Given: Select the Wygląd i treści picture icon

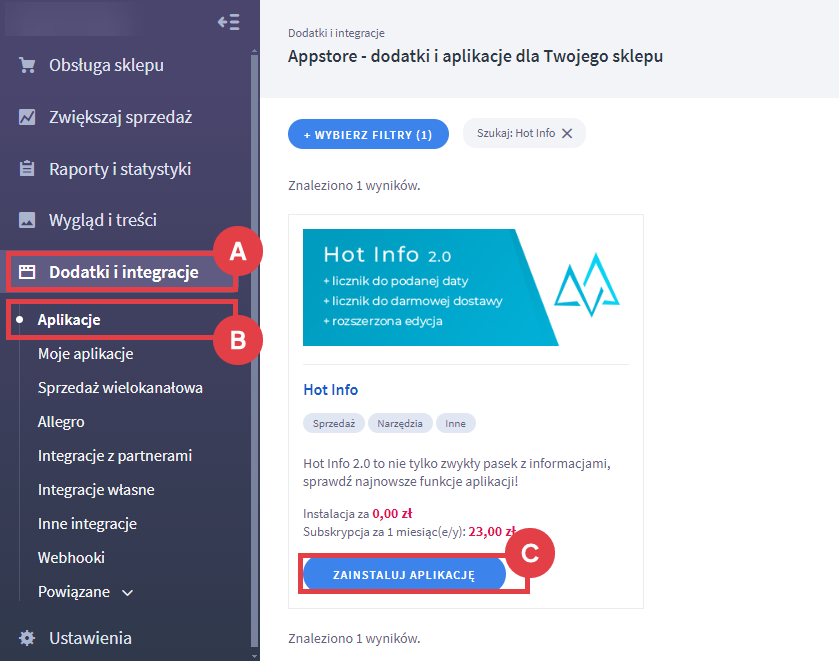Looking at the screenshot, I should [26, 219].
